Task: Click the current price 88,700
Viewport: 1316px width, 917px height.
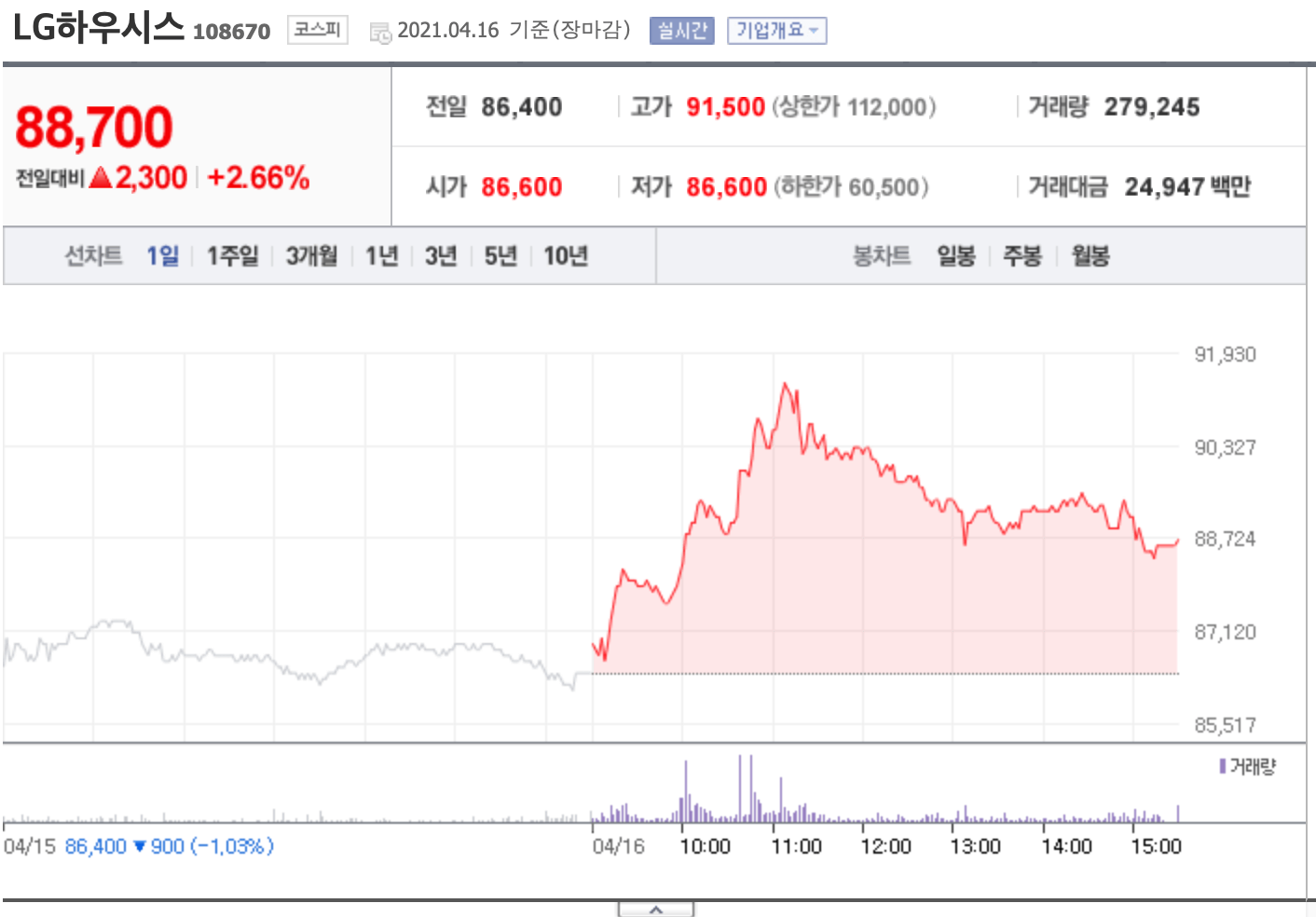Action: pyautogui.click(x=94, y=127)
